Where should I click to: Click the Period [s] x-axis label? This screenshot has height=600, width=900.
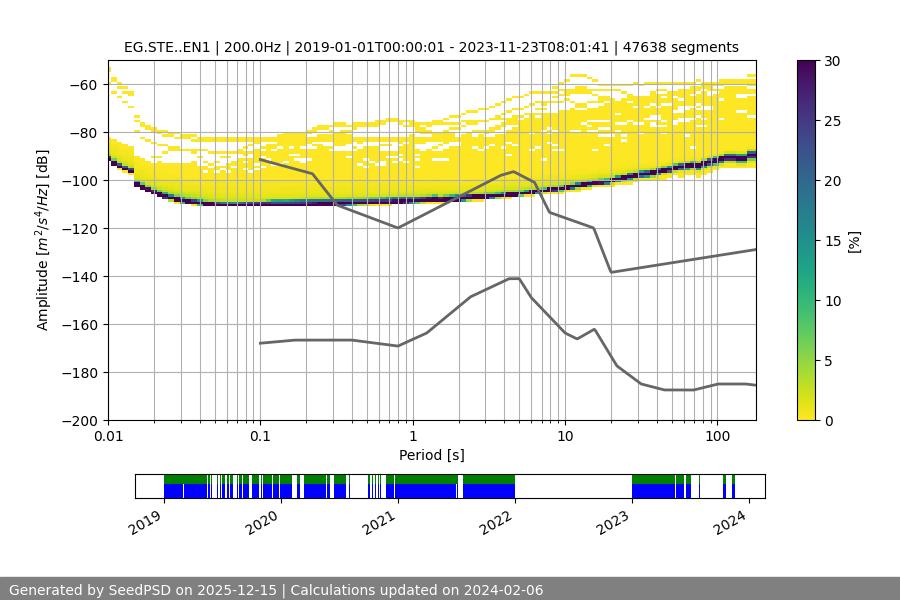pyautogui.click(x=431, y=455)
